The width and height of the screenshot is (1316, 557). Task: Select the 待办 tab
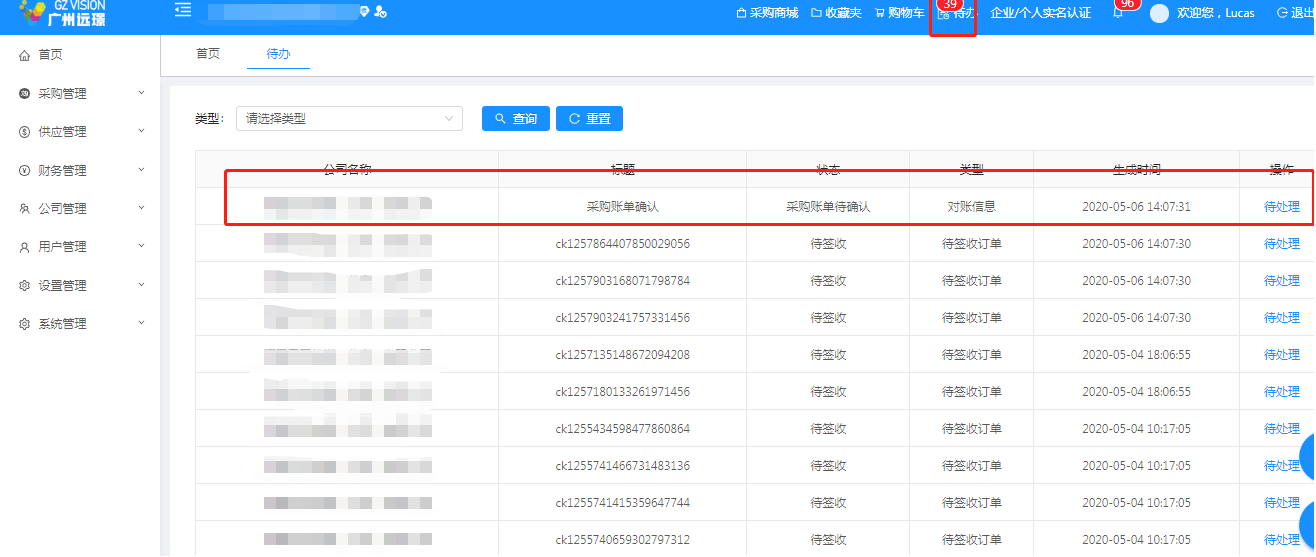pos(278,54)
